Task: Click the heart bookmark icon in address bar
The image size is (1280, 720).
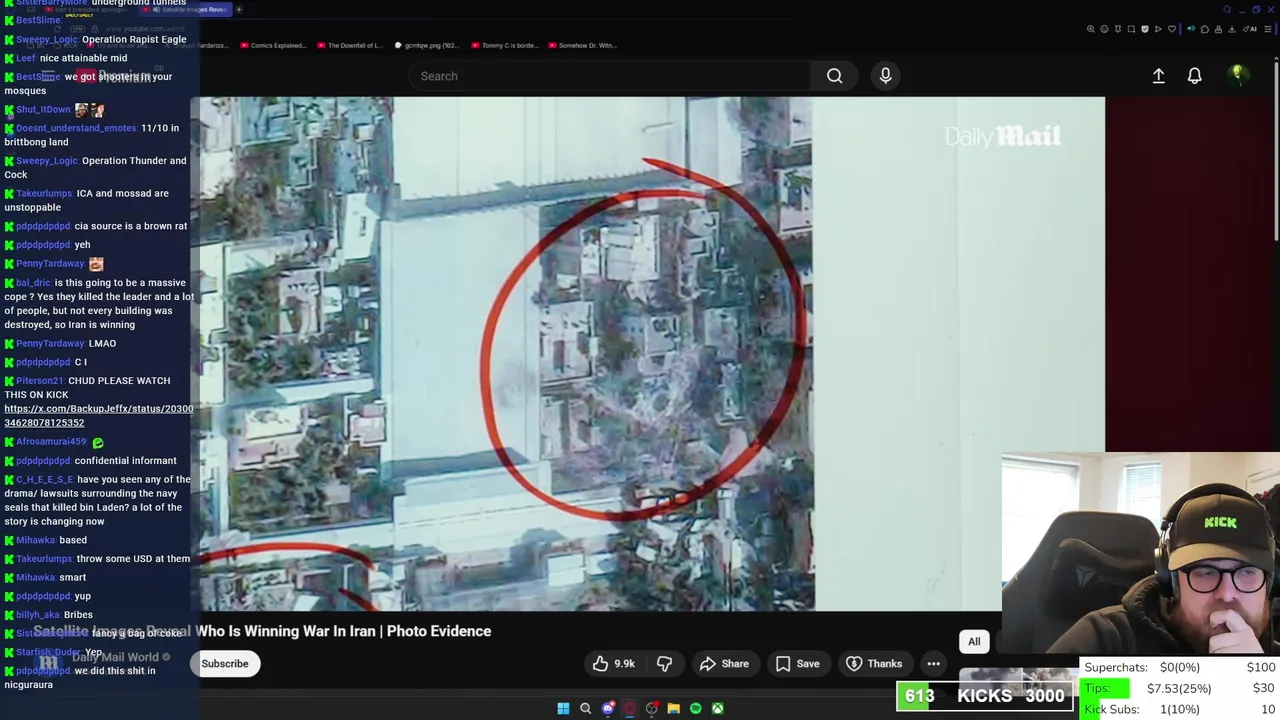Action: 1172,29
